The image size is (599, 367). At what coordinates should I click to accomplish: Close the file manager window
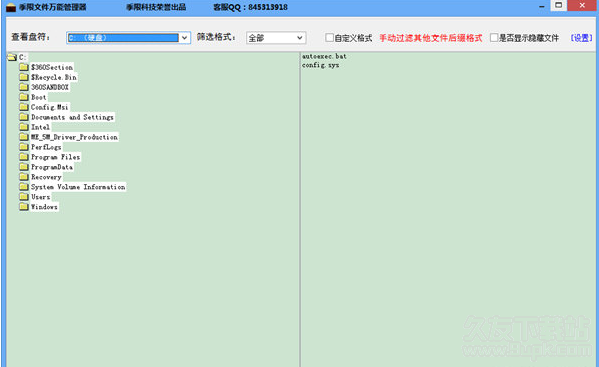click(x=582, y=5)
